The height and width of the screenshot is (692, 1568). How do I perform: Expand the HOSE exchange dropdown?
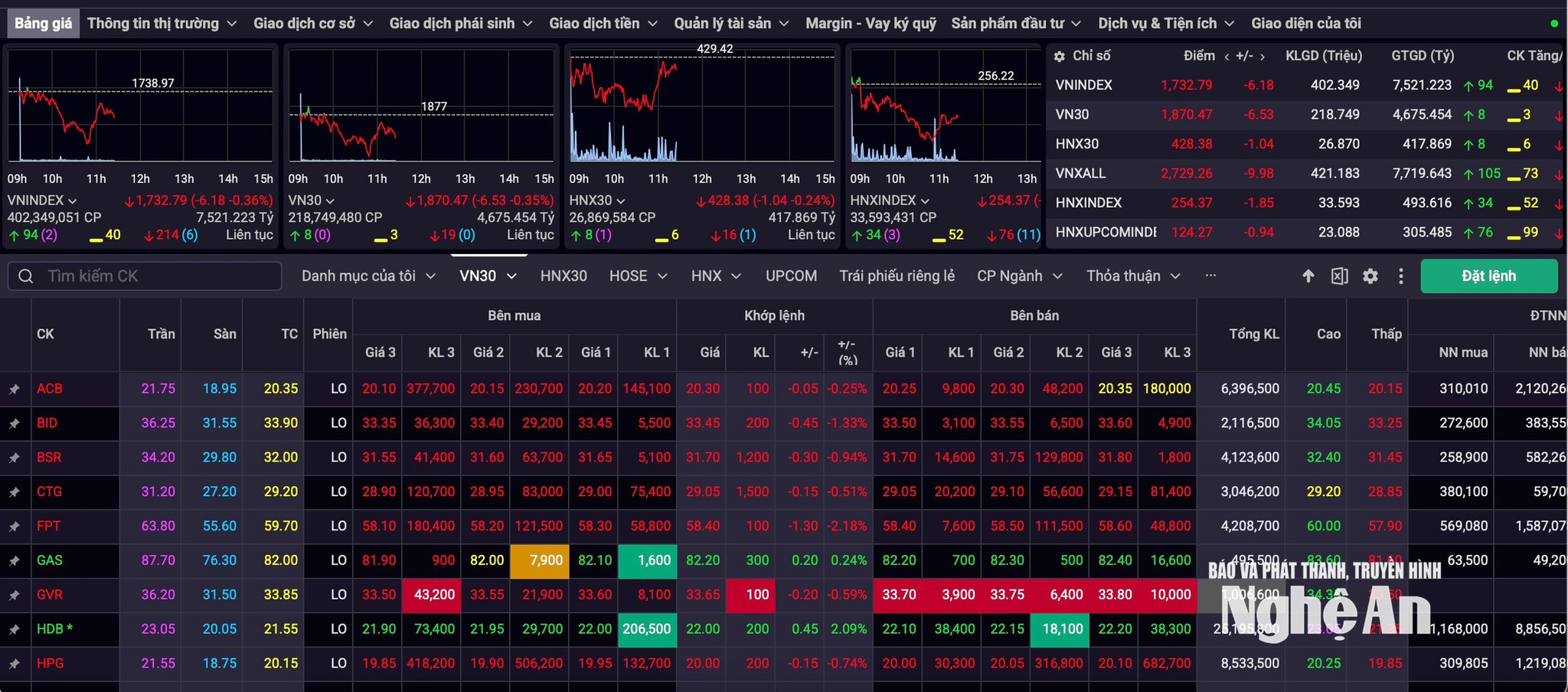point(638,276)
